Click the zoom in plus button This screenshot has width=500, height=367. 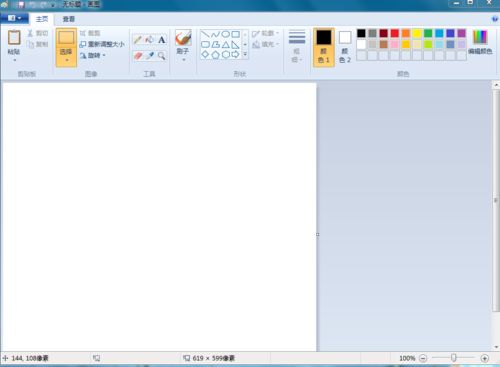pyautogui.click(x=485, y=358)
